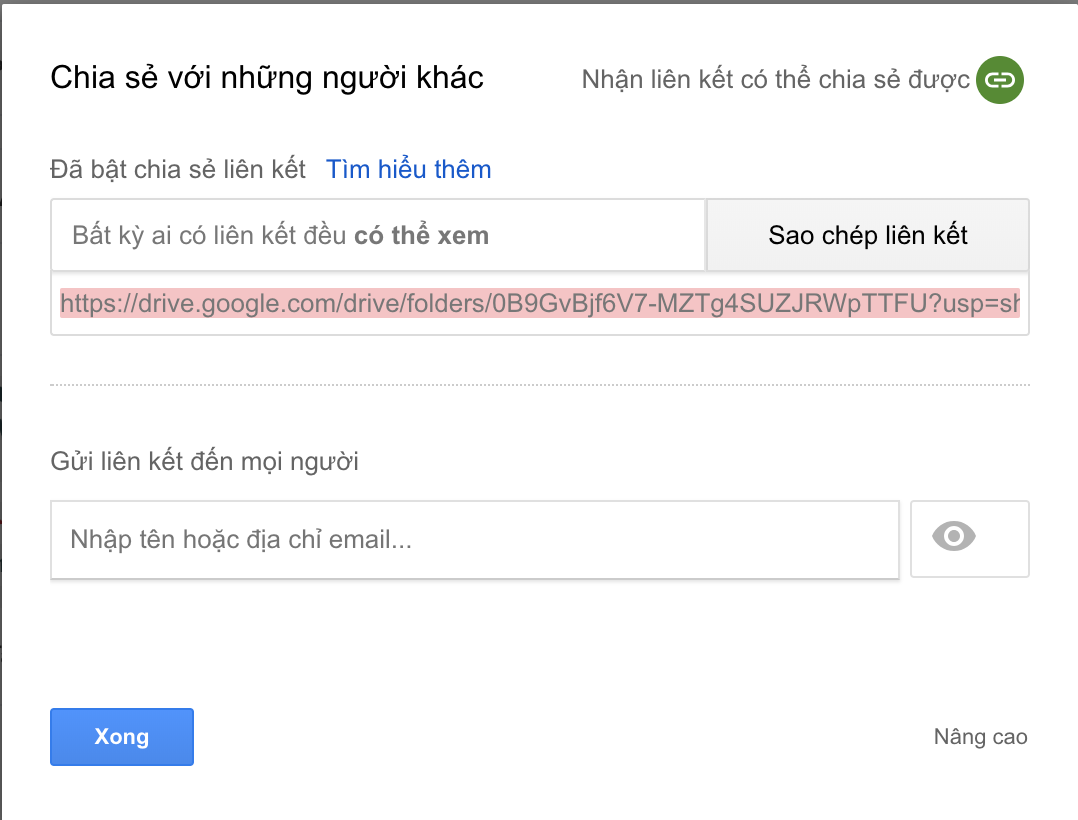Click the highlighted Drive folder URL field
The image size is (1078, 820).
540,304
